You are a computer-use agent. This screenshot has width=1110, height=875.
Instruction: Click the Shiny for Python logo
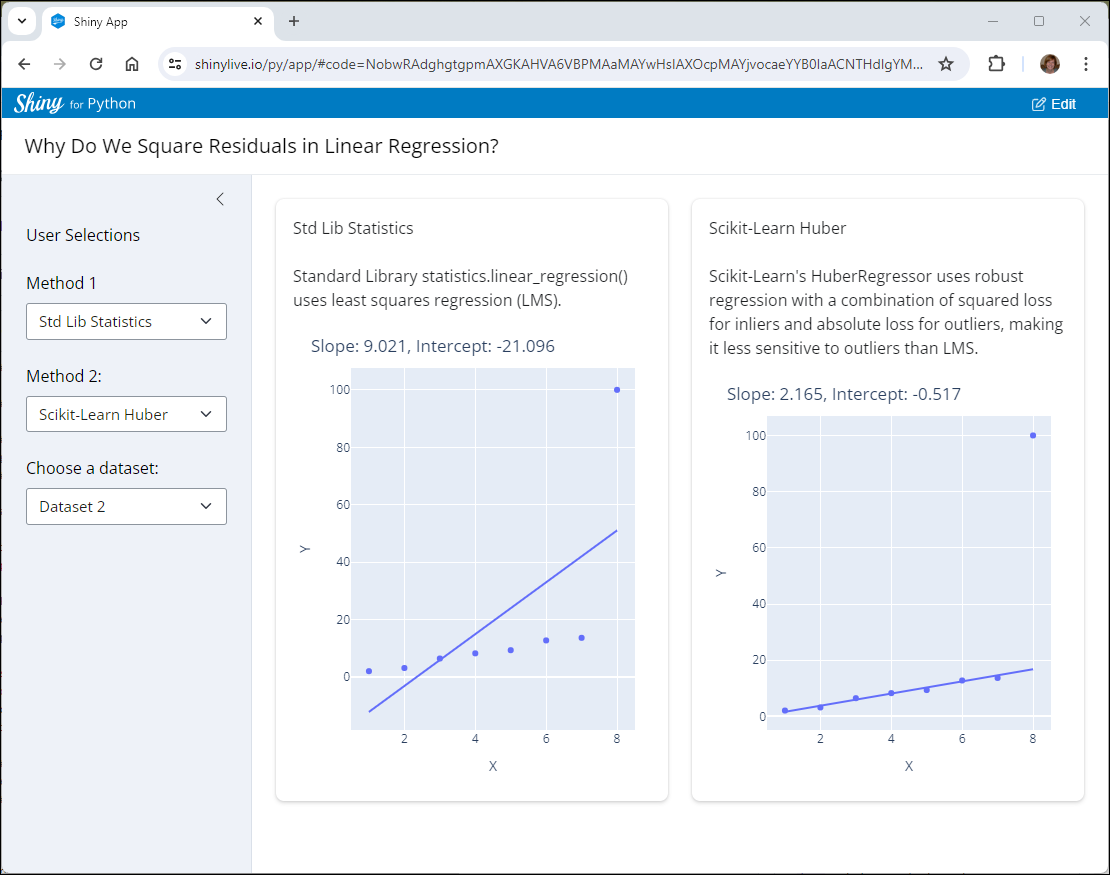(x=75, y=103)
